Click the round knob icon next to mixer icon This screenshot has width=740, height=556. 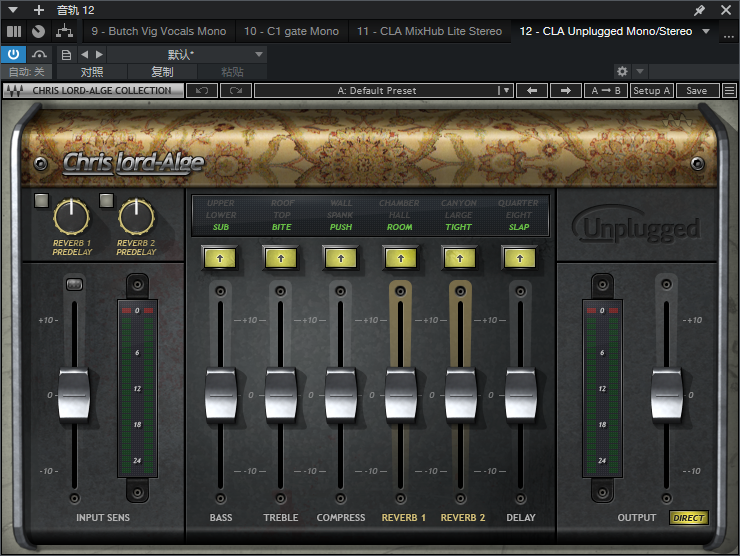pos(38,32)
